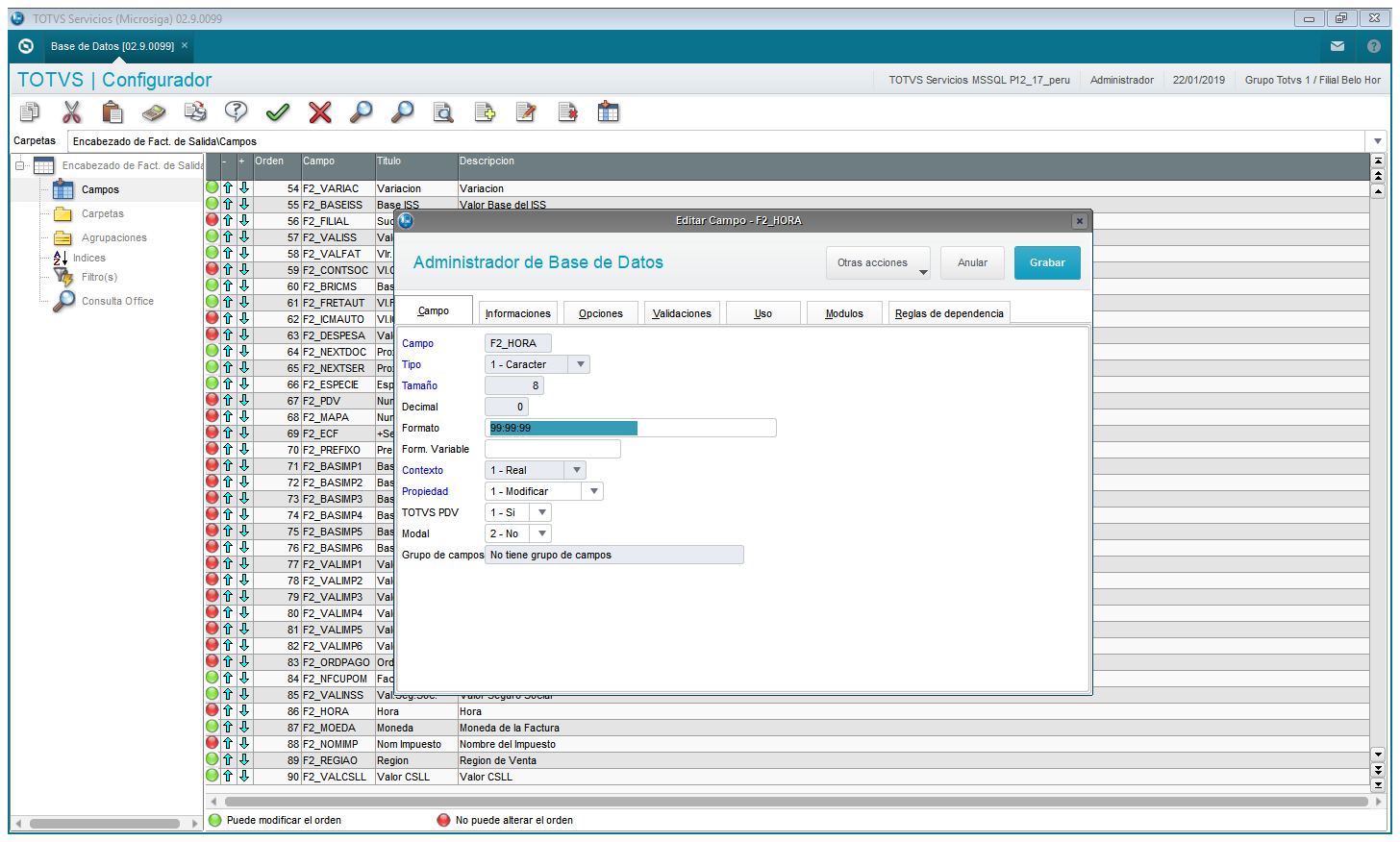Image resolution: width=1400 pixels, height=842 pixels.
Task: Click the left panel's horizontal scrollbar
Action: (105, 824)
